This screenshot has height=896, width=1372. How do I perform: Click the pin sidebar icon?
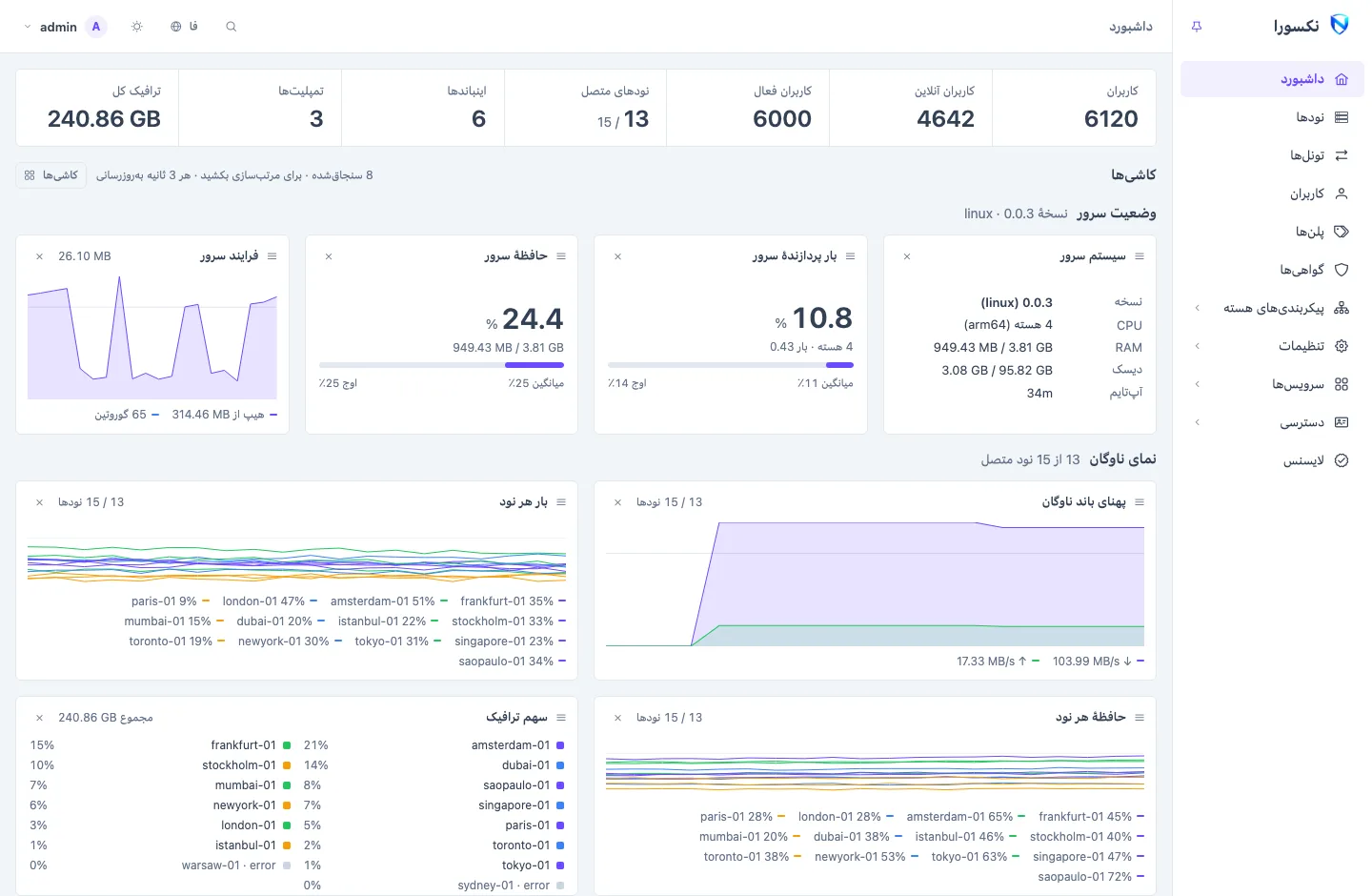[x=1197, y=27]
